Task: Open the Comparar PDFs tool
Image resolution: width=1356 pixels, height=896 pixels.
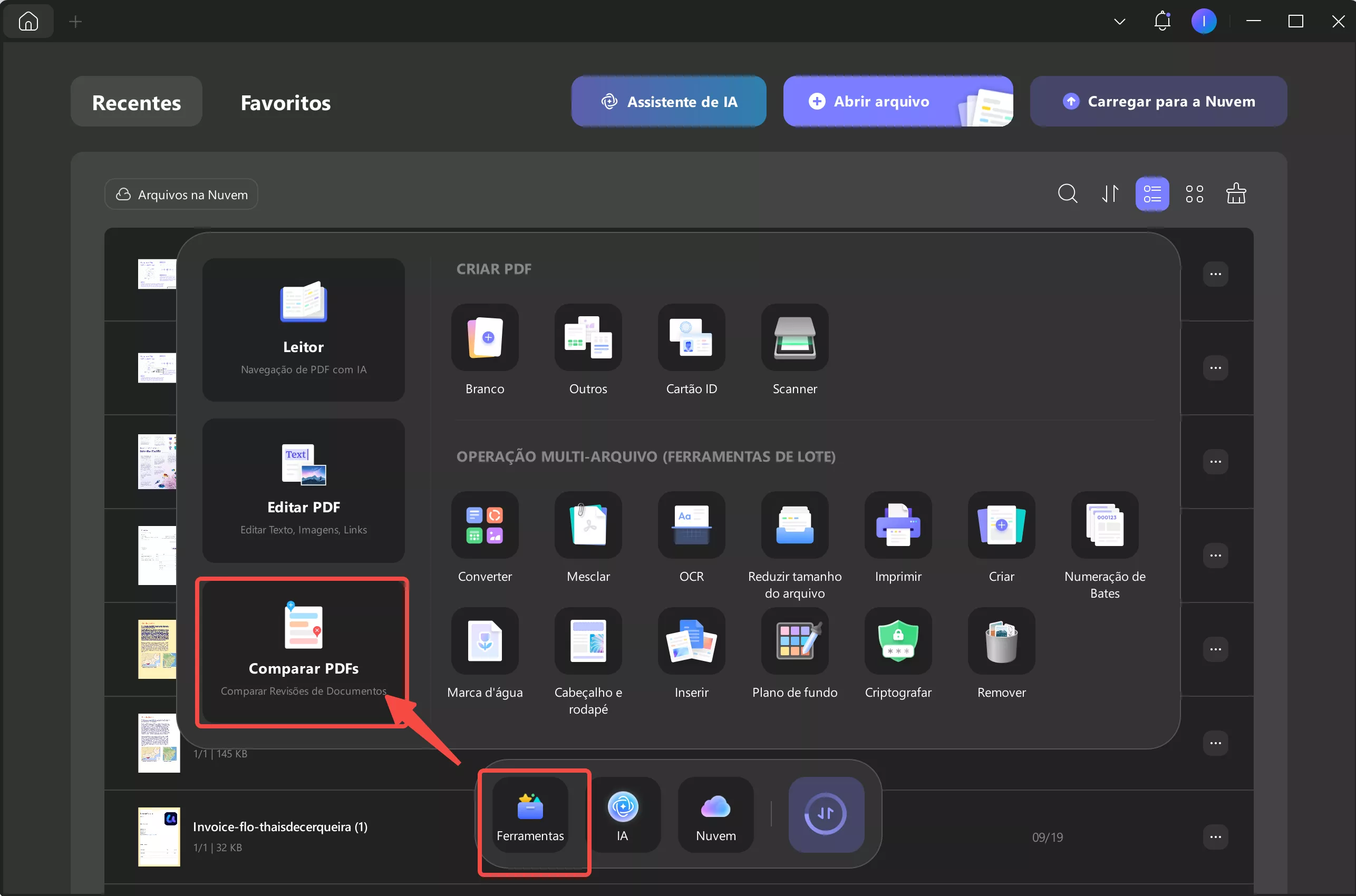Action: click(303, 651)
